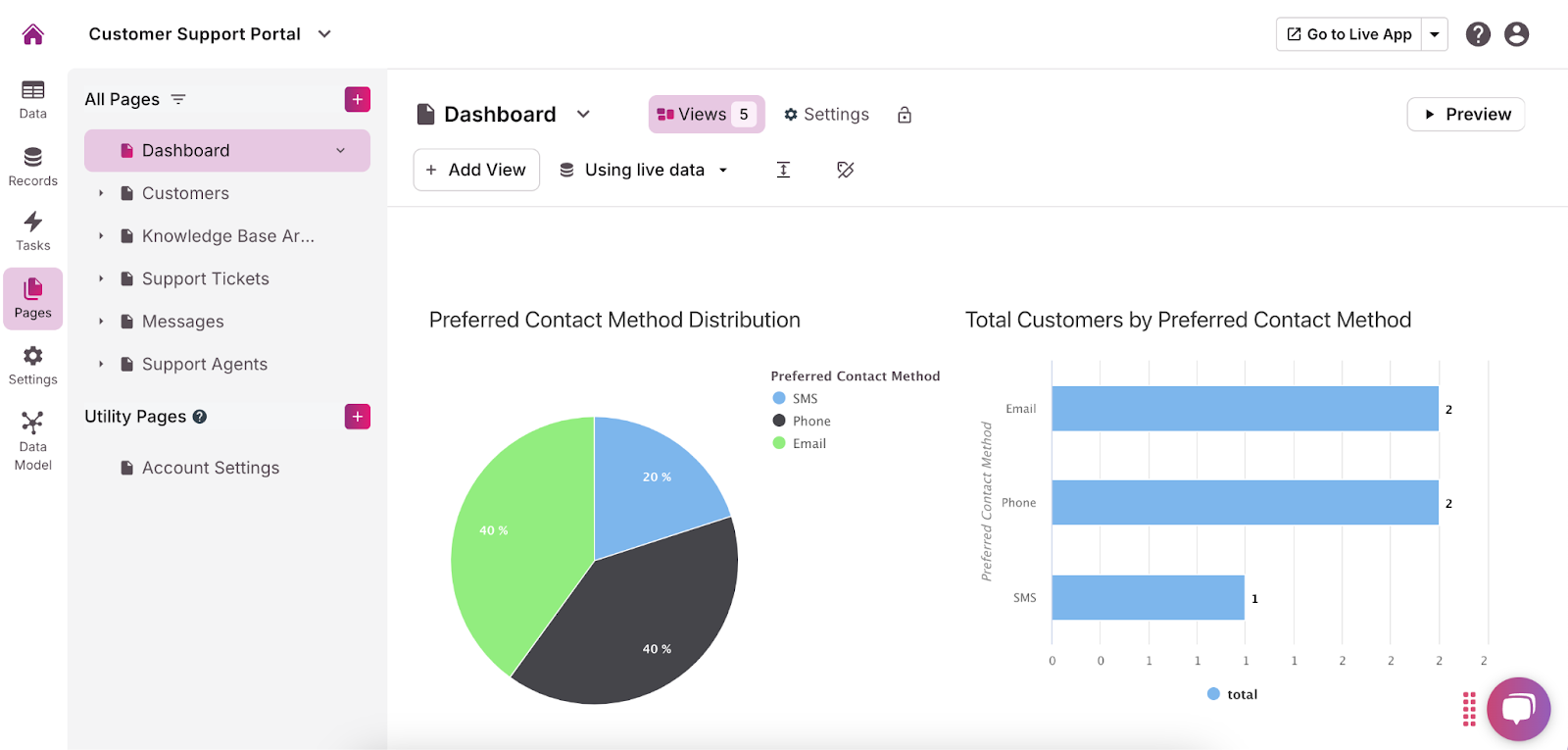
Task: Open the Records section in sidebar
Action: pyautogui.click(x=32, y=166)
